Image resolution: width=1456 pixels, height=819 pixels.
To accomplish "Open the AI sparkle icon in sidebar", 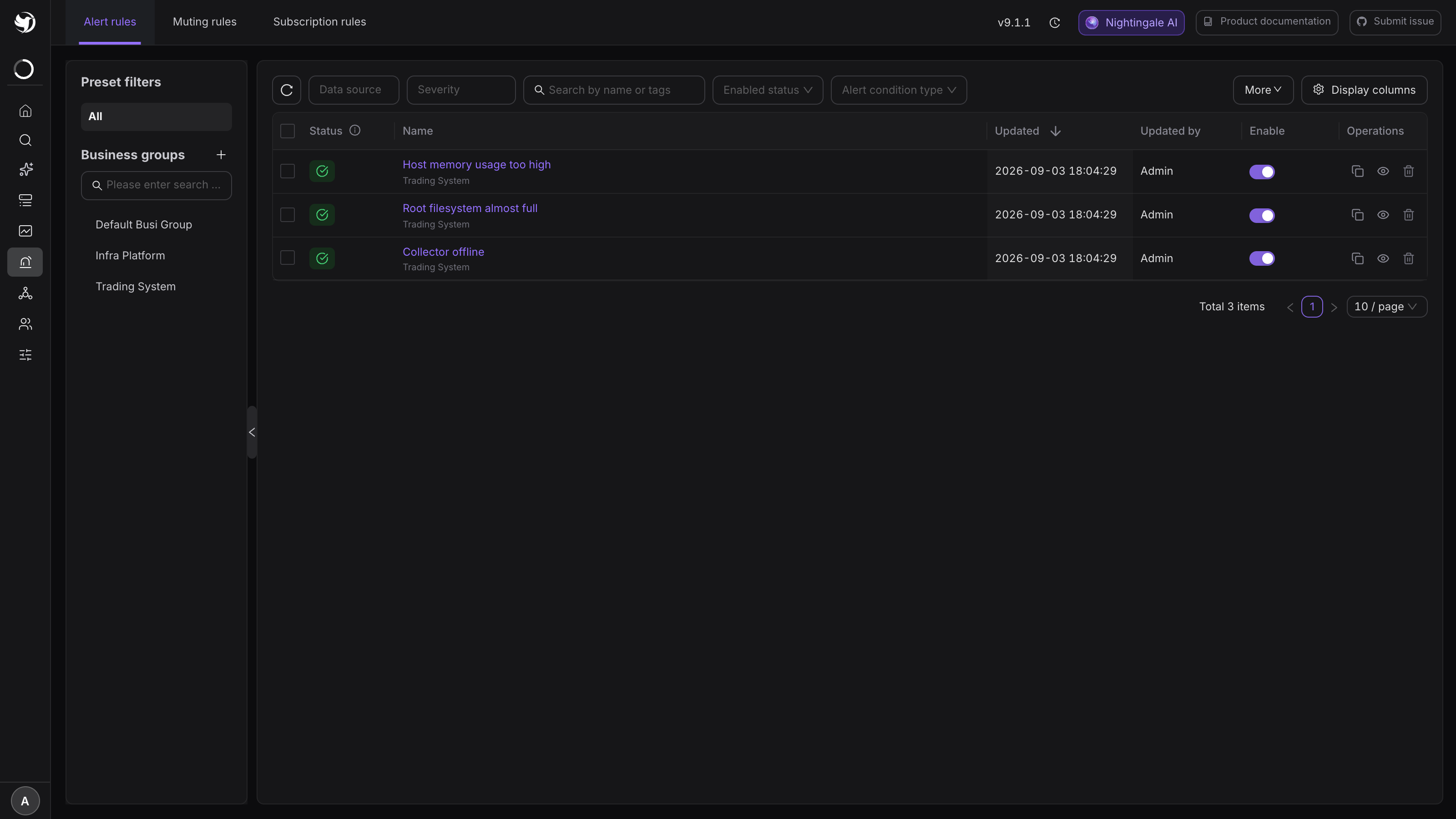I will pos(25,170).
